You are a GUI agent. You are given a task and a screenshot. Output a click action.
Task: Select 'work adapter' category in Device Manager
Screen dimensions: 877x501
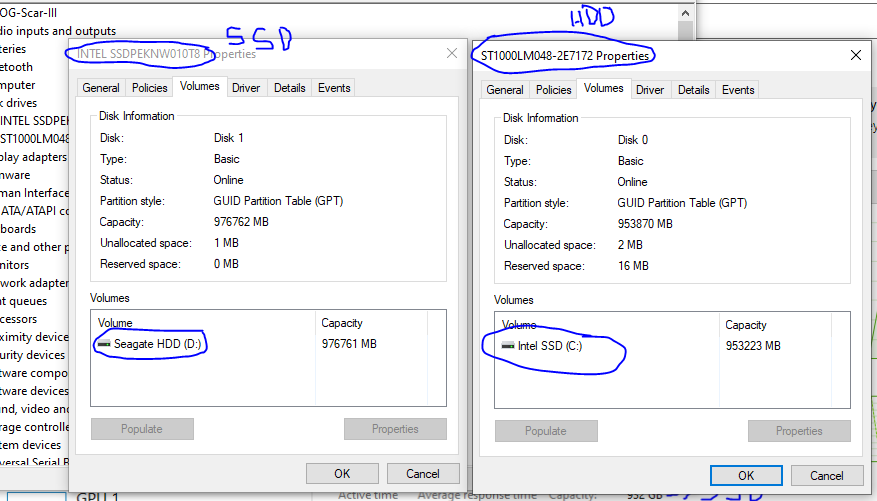[x=34, y=283]
